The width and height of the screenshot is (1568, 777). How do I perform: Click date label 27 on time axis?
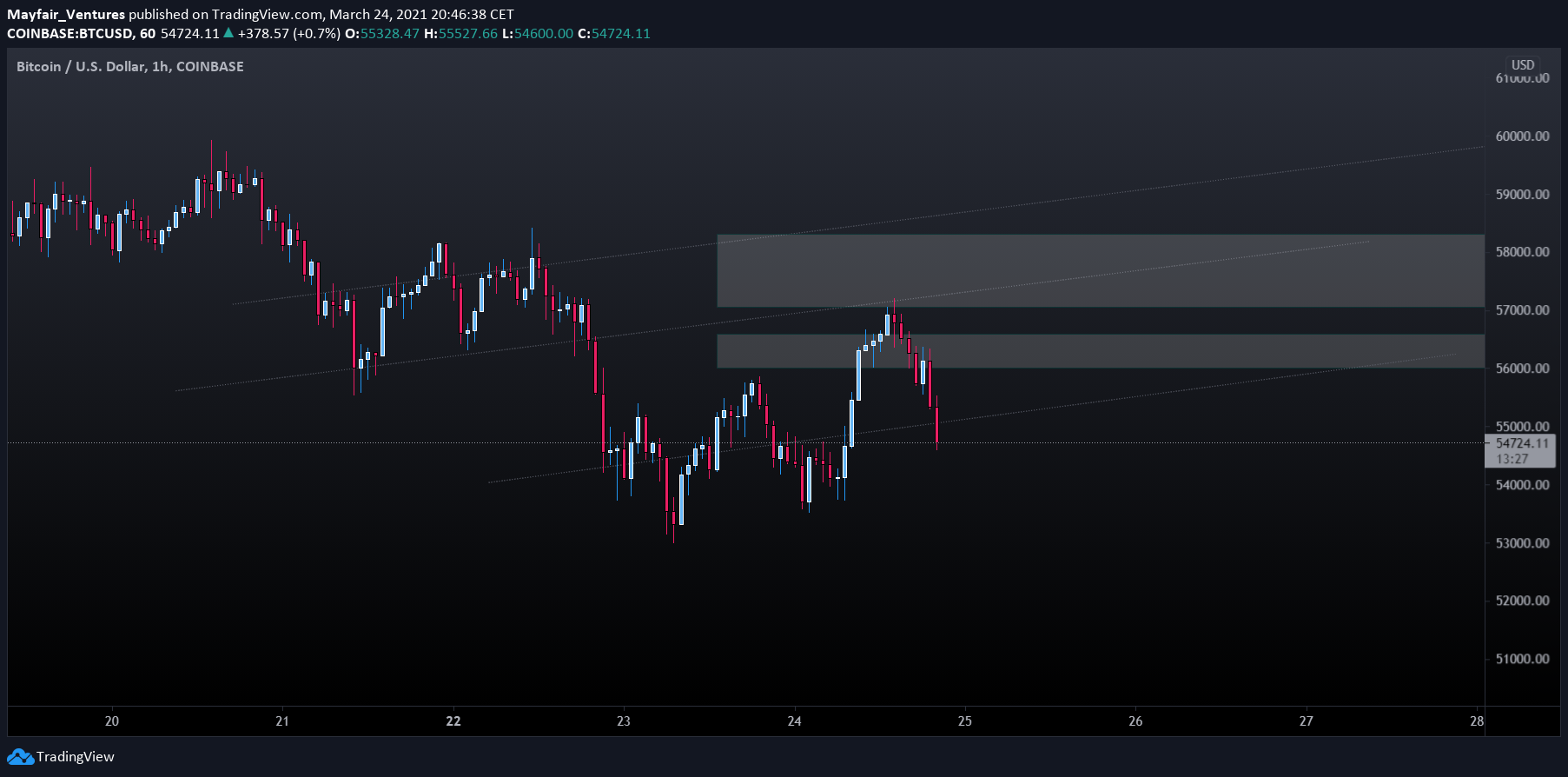tap(1307, 721)
